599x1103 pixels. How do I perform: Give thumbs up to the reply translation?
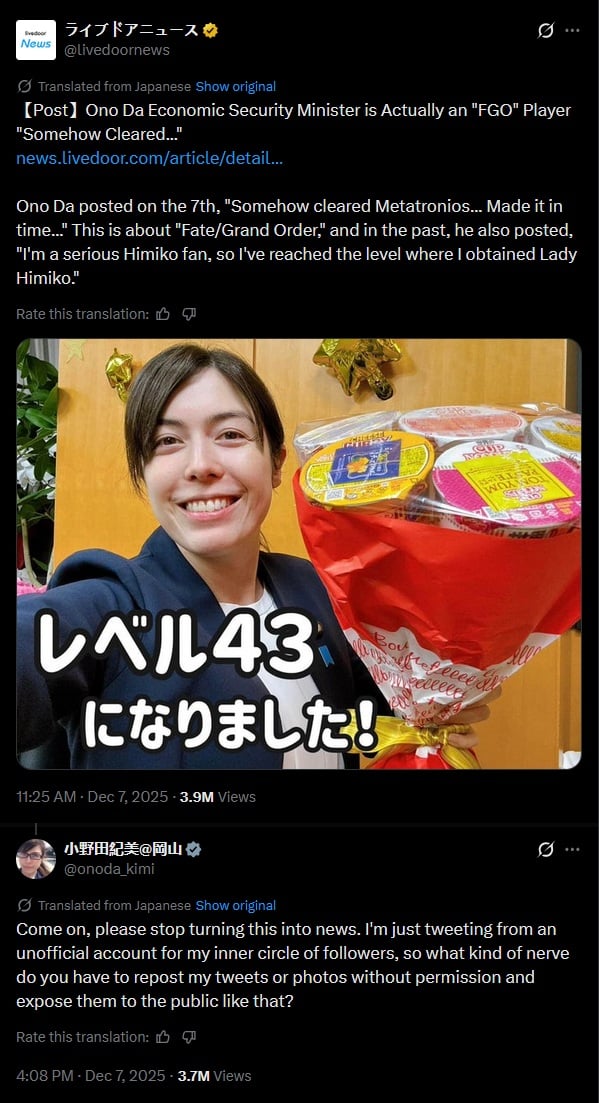coord(163,1037)
